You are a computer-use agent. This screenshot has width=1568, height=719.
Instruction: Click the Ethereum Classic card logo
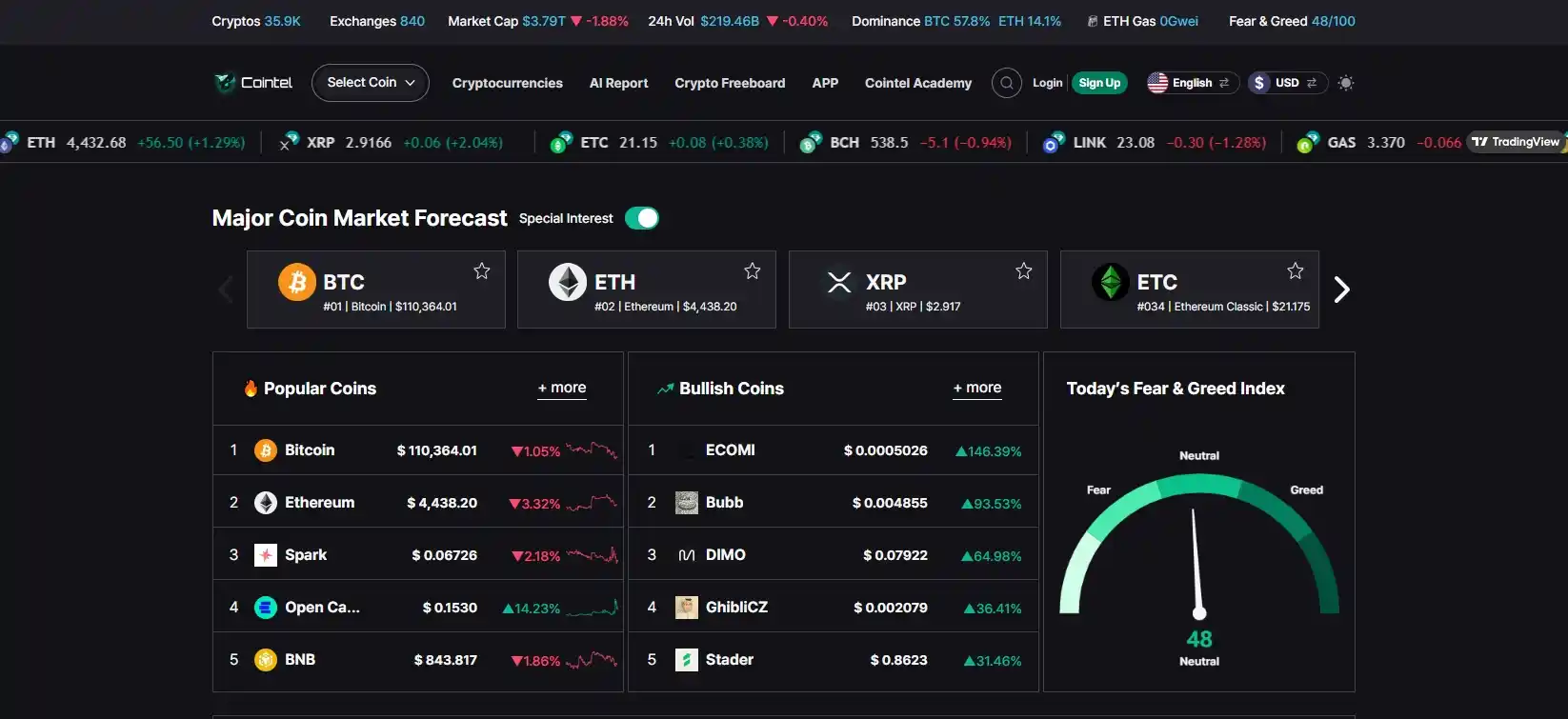(x=1111, y=282)
